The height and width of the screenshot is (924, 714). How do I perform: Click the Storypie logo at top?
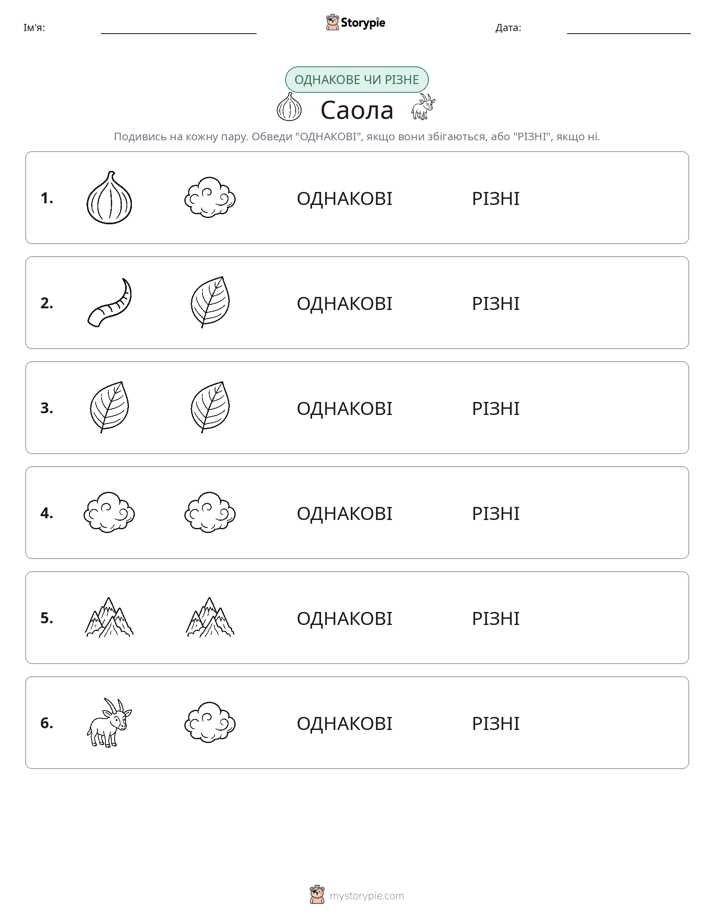[x=355, y=23]
